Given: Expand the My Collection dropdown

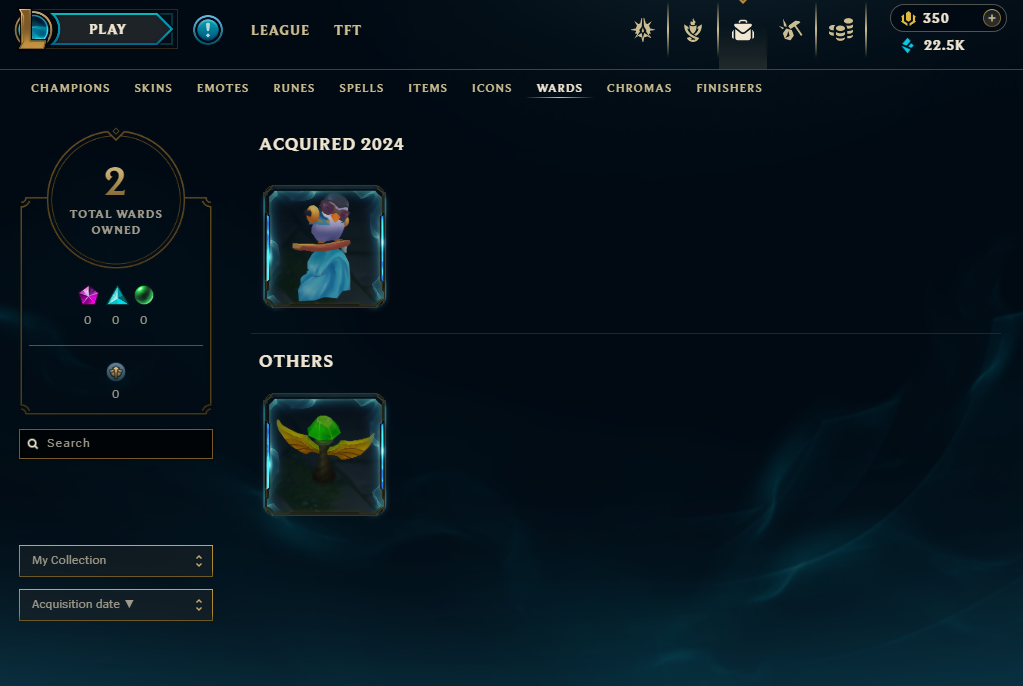Looking at the screenshot, I should 116,561.
